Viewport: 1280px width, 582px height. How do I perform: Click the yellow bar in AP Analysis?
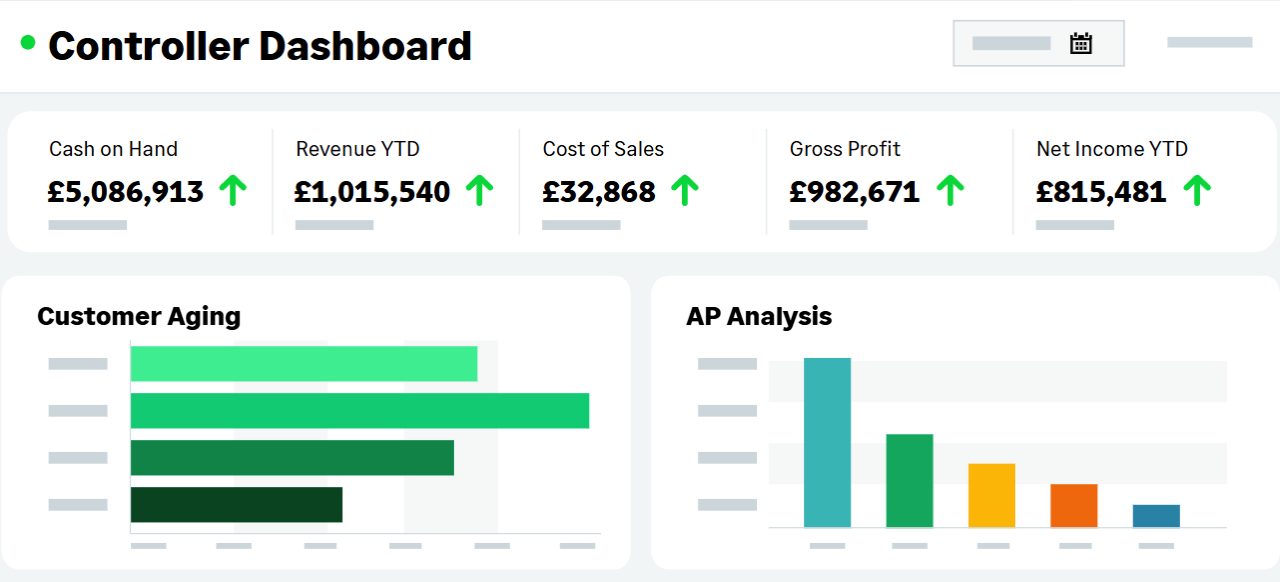992,495
